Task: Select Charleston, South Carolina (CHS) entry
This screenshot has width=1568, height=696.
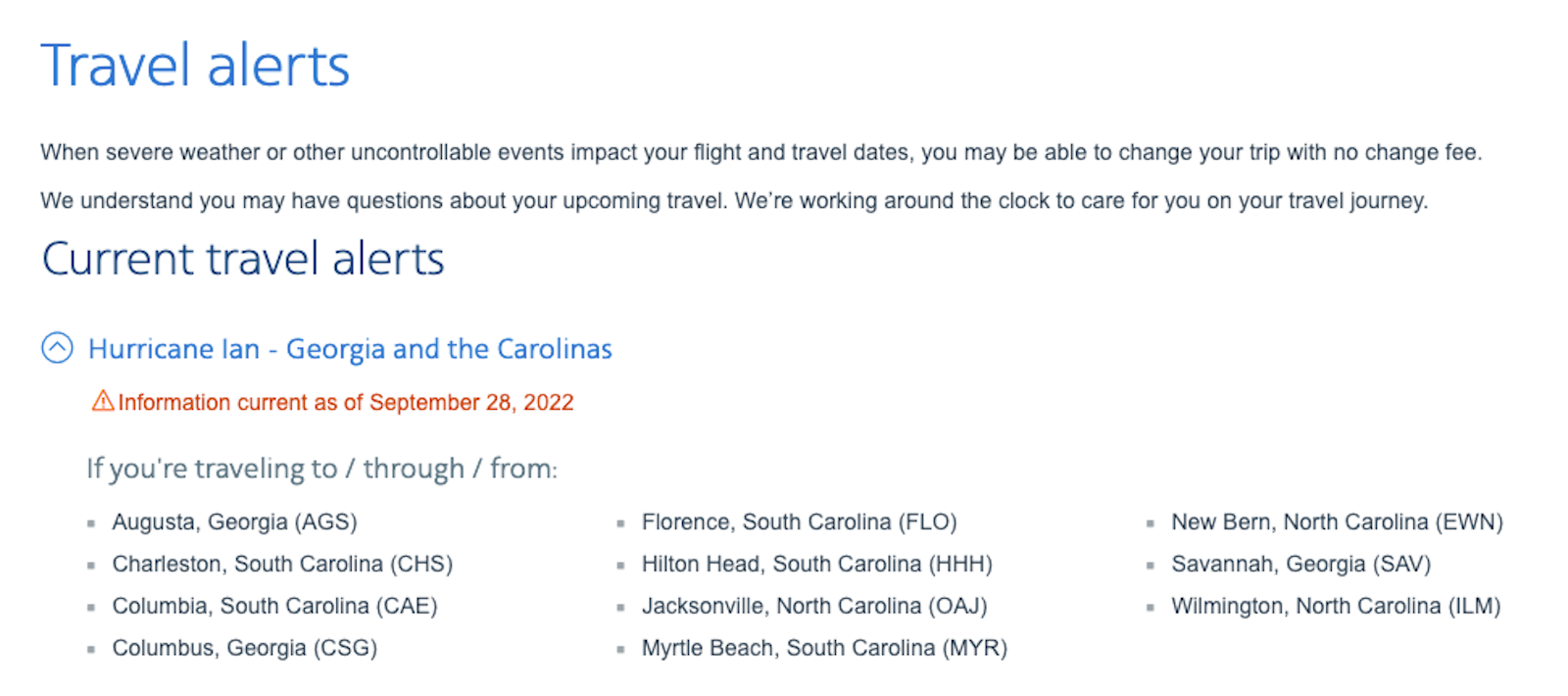Action: pos(282,564)
